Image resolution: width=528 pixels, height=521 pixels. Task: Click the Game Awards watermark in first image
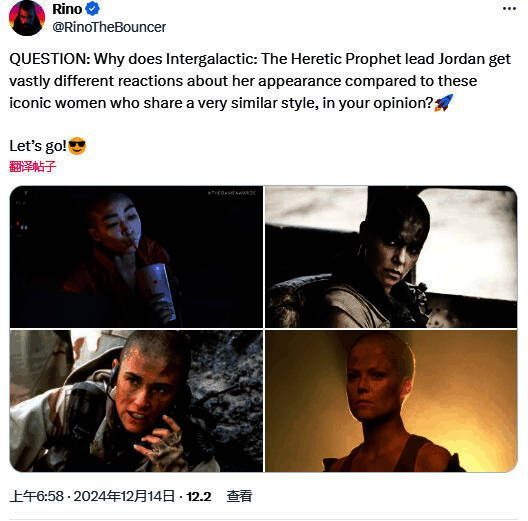coord(232,193)
